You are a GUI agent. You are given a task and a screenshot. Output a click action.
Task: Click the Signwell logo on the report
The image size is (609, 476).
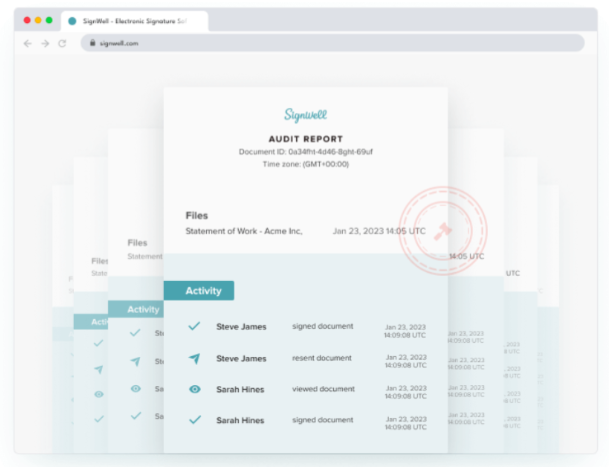click(x=305, y=116)
